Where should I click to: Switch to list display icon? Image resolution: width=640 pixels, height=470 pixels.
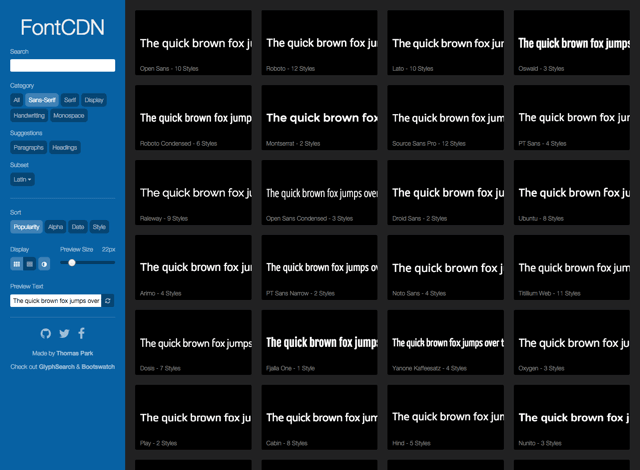click(x=30, y=264)
